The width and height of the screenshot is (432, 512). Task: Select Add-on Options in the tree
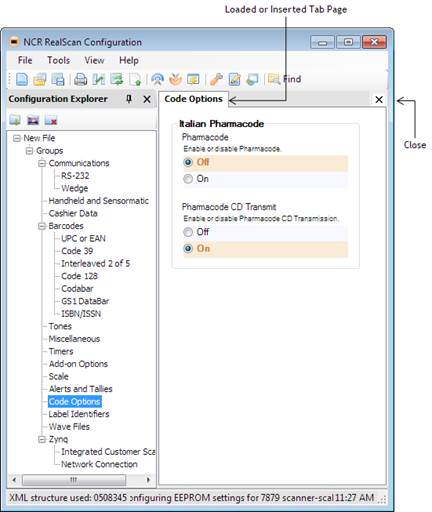(78, 364)
